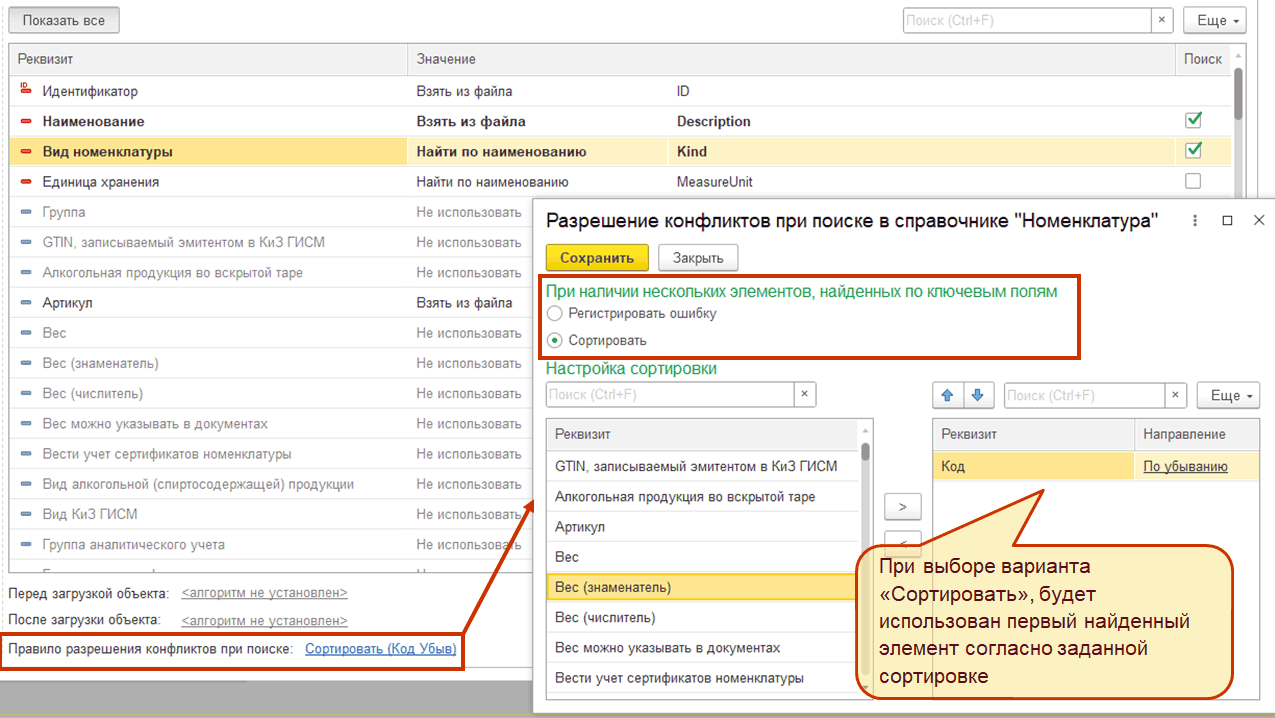Screen dimensions: 1275x718
Task: Click the right sorting search field
Action: (x=1084, y=395)
